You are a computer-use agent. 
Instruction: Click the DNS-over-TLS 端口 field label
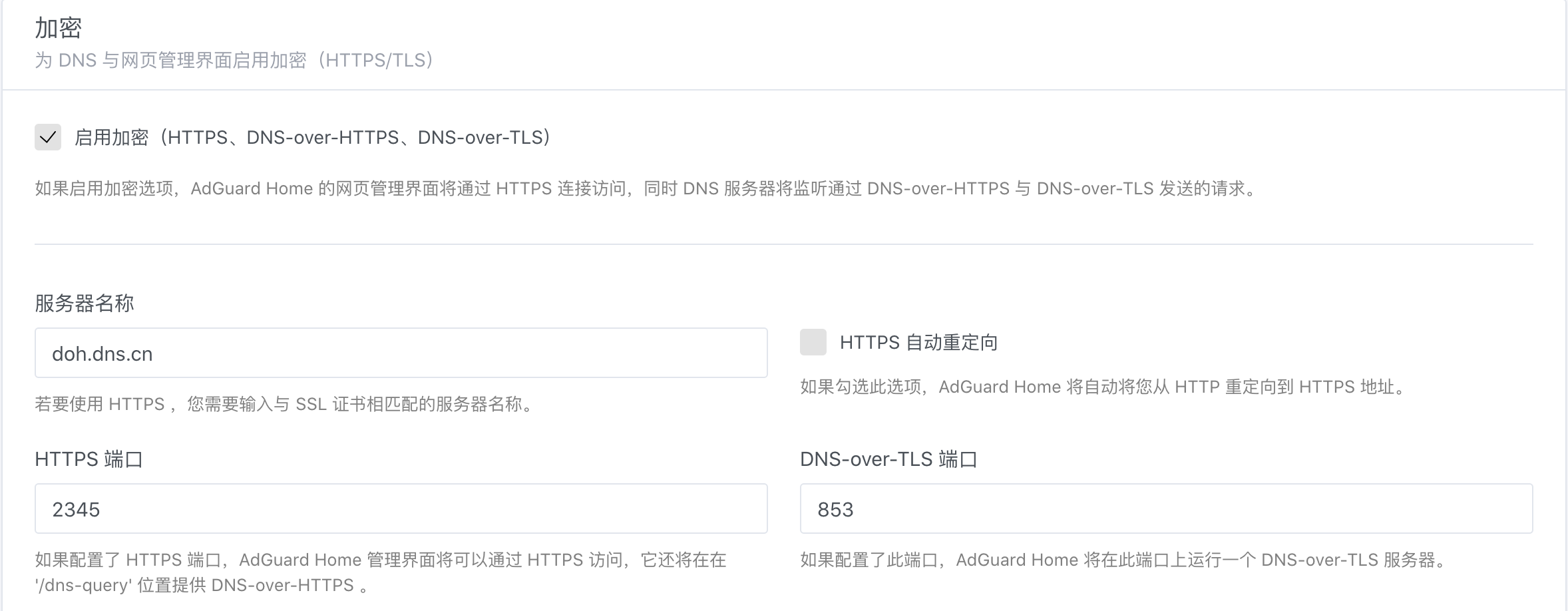point(888,459)
